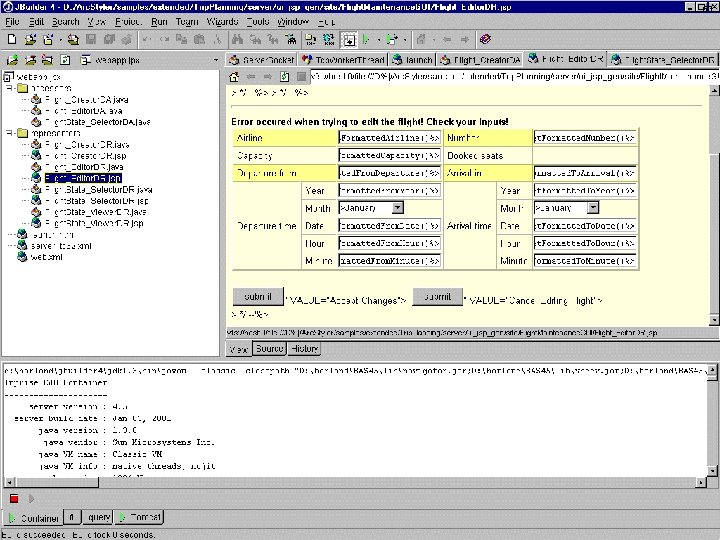This screenshot has height=540, width=720.
Task: Select web.xml in the project tree
Action: pos(46,256)
